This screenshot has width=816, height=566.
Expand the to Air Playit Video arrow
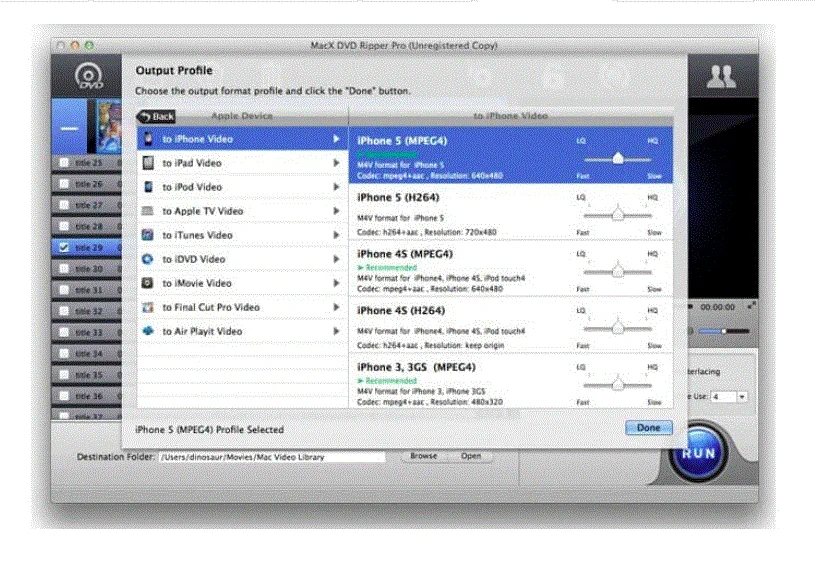pyautogui.click(x=336, y=331)
